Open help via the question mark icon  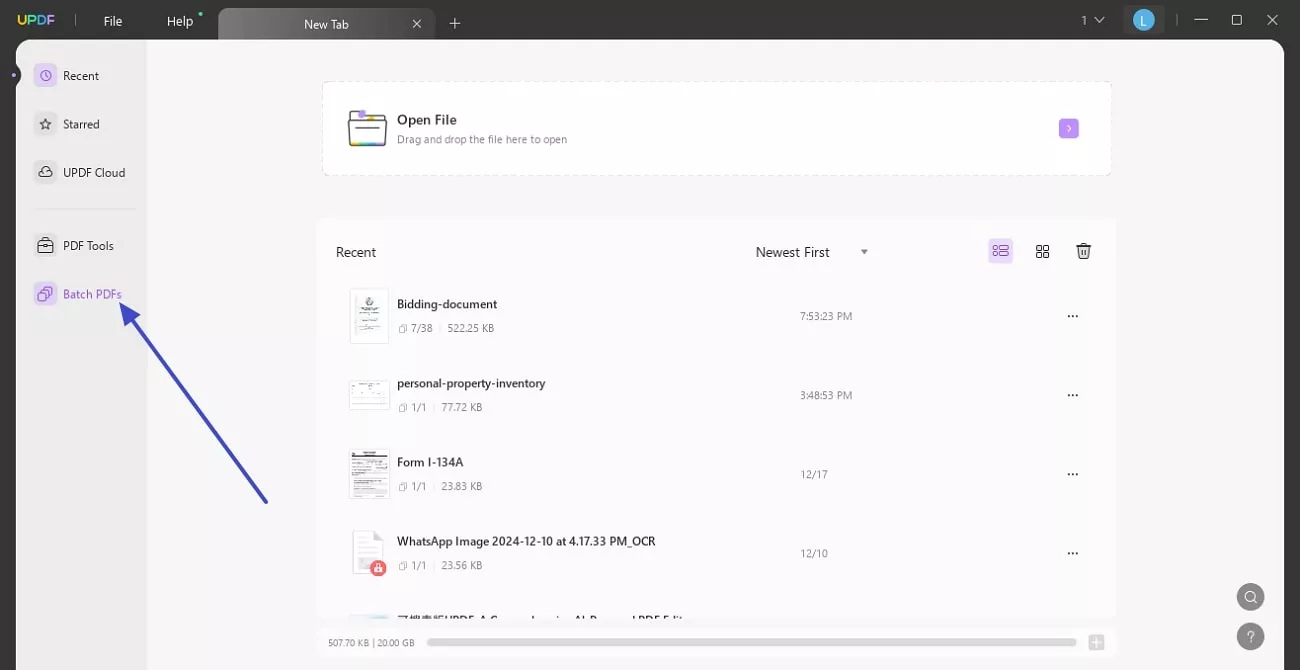click(x=1250, y=636)
